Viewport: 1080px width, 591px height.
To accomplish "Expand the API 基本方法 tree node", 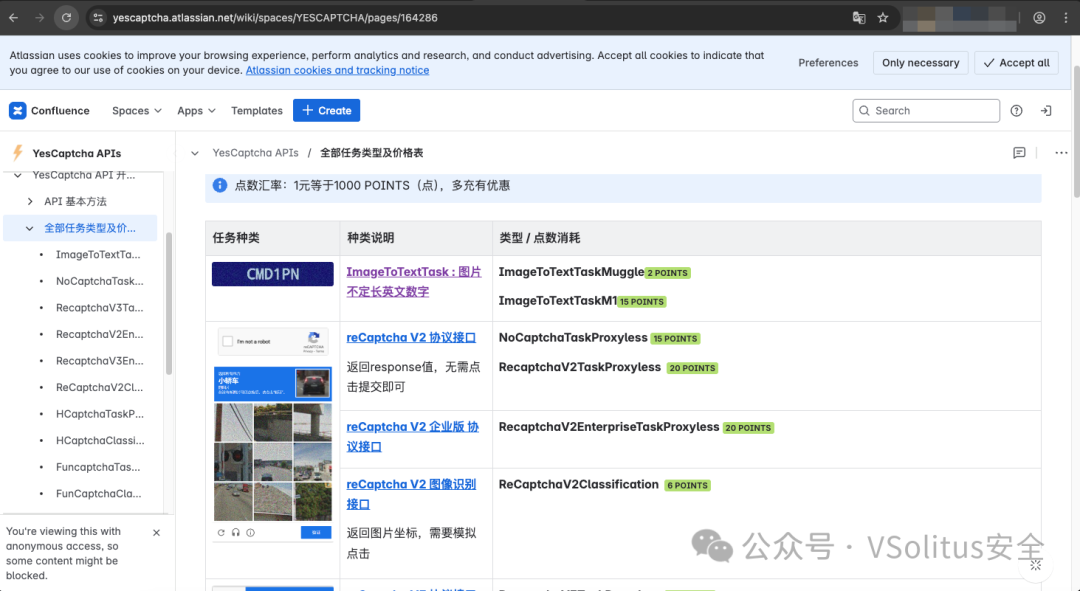I will tap(30, 201).
